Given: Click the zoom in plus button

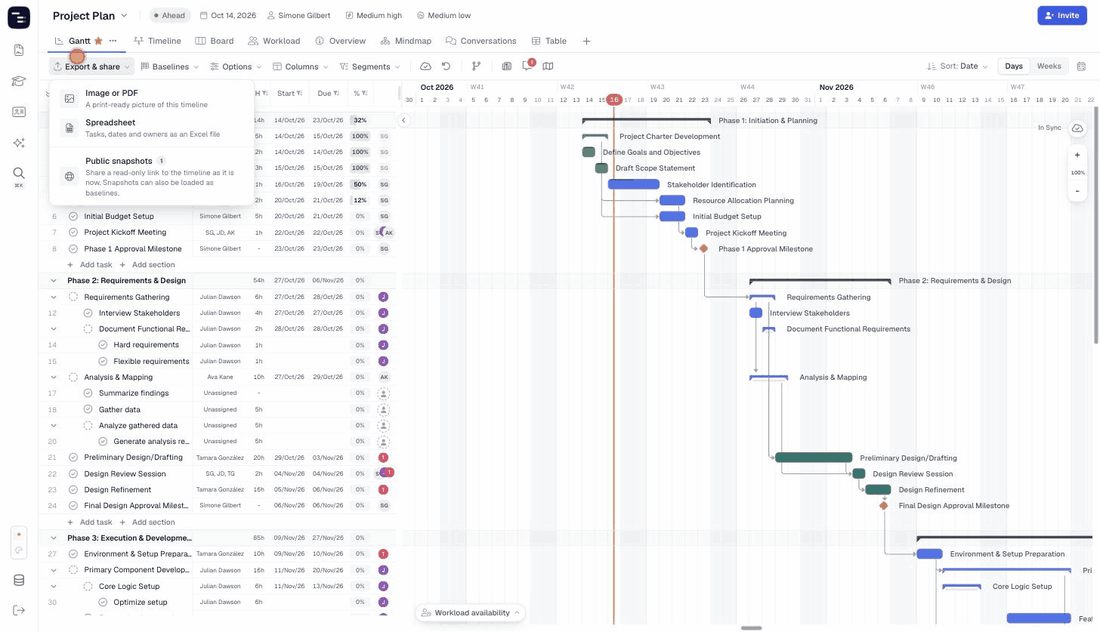Looking at the screenshot, I should click(1078, 155).
